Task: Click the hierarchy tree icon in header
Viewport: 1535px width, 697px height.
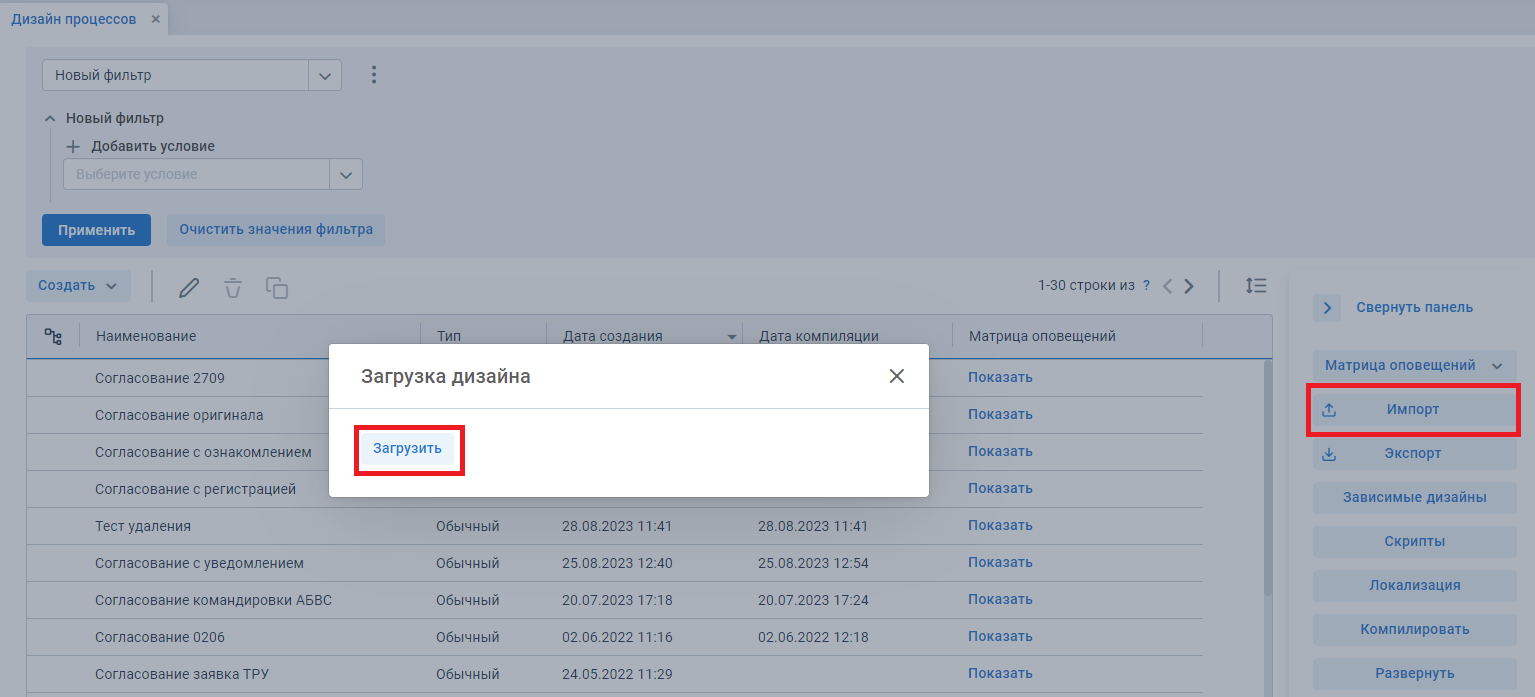Action: 53,337
